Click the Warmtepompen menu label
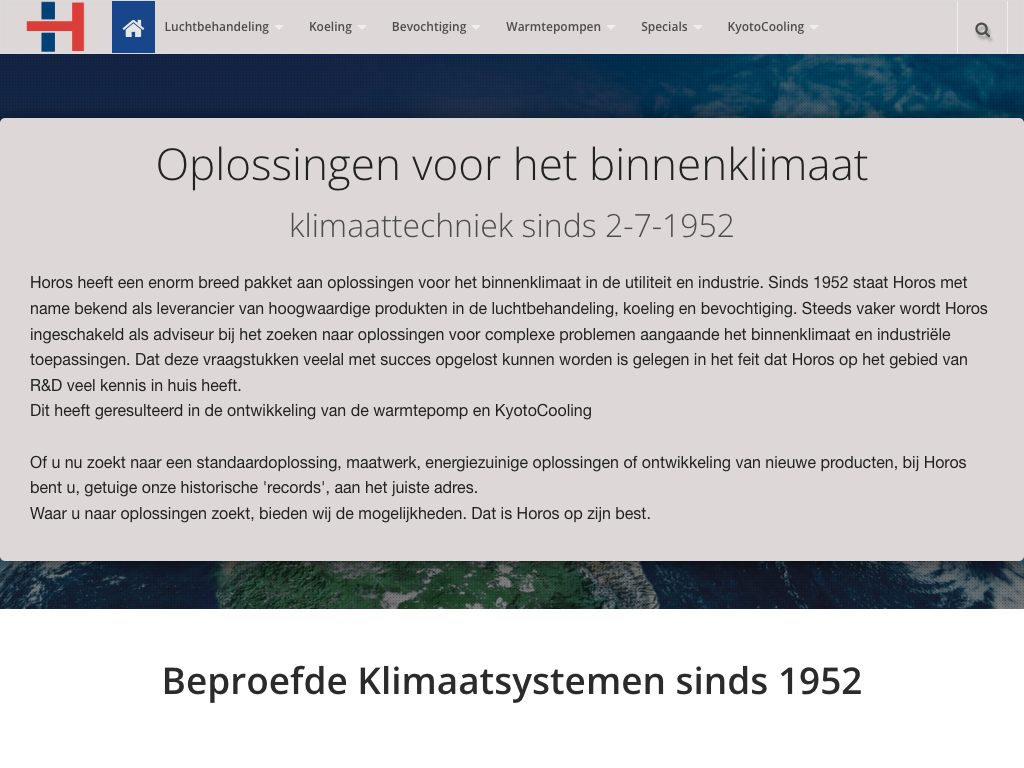 pos(553,27)
